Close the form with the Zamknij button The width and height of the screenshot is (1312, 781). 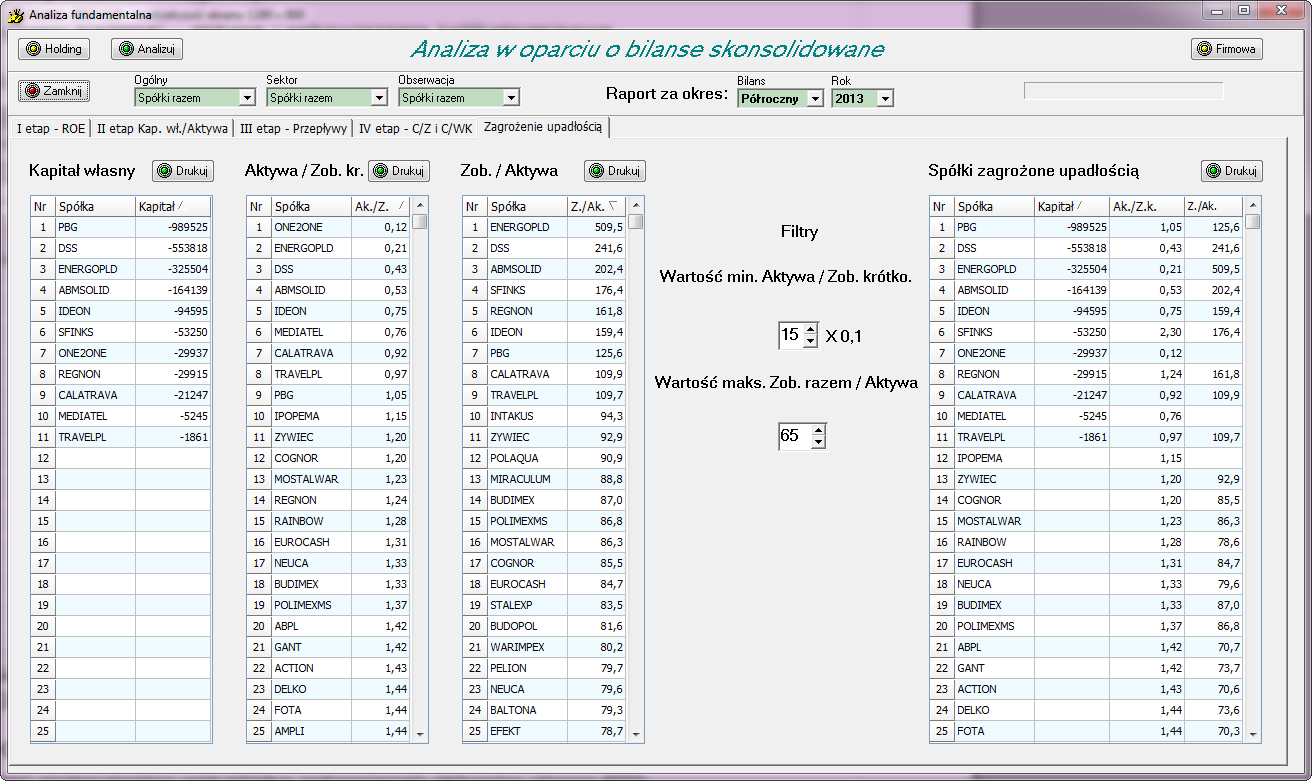click(54, 90)
